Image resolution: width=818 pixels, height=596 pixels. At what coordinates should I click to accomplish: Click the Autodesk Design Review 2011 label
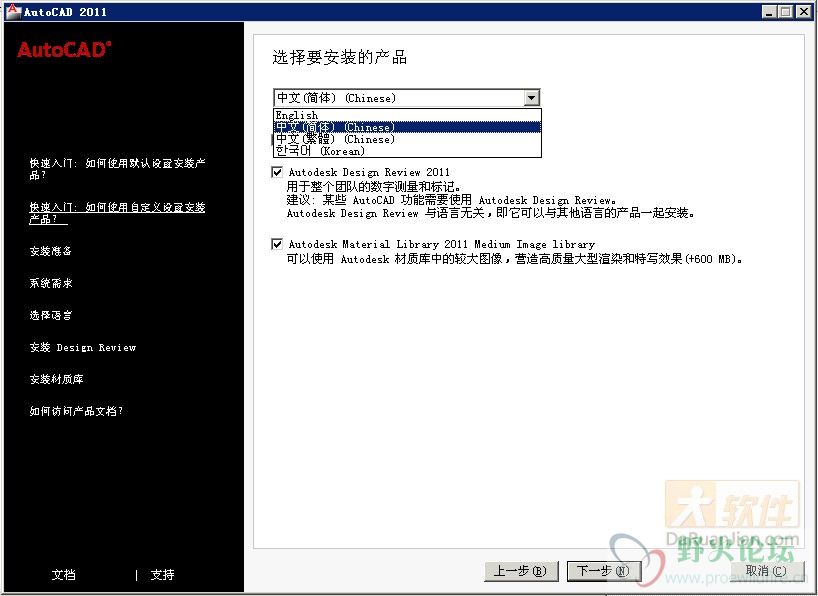(369, 172)
